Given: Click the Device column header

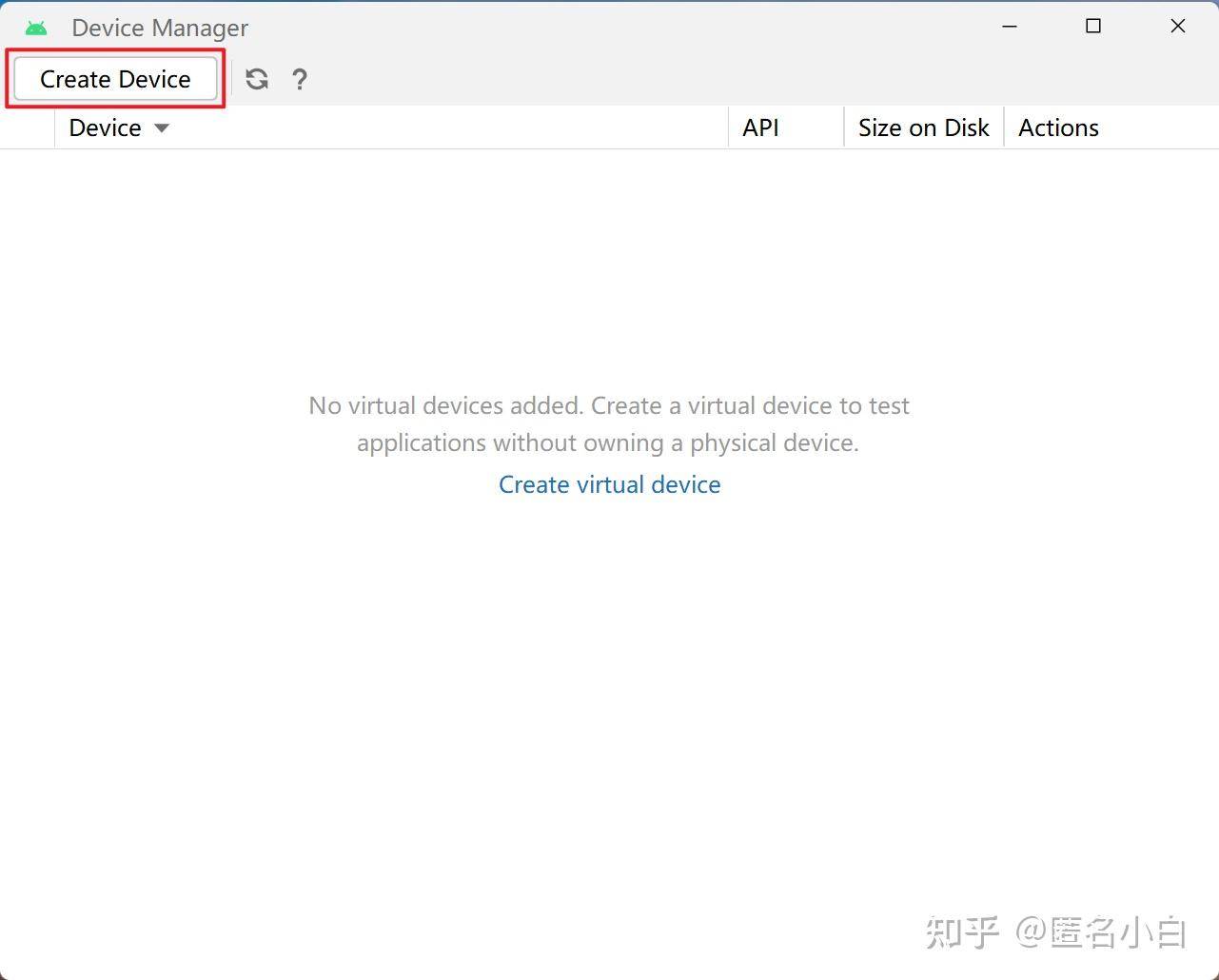Looking at the screenshot, I should 391,127.
